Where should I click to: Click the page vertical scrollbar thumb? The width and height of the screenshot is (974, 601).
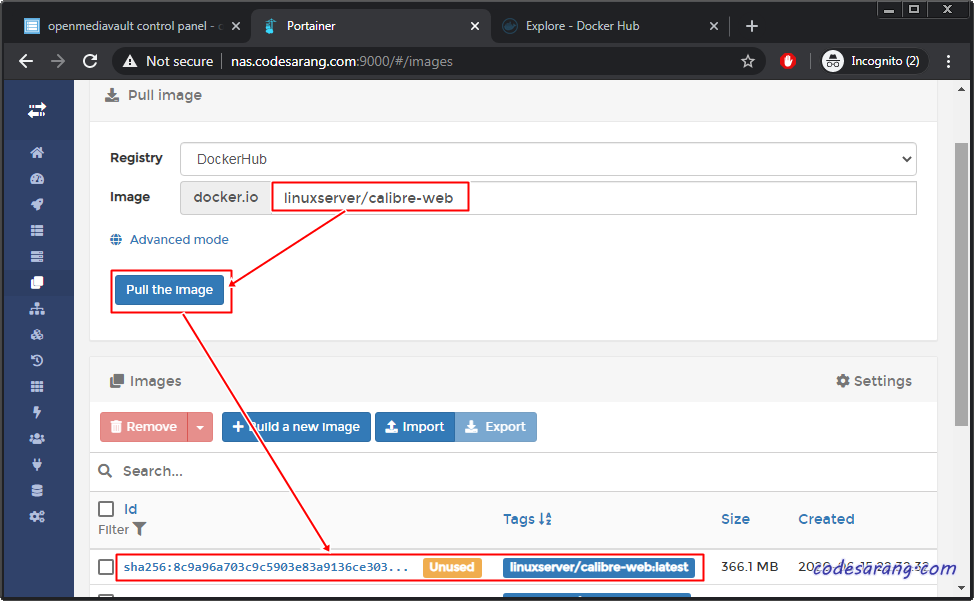[x=961, y=284]
